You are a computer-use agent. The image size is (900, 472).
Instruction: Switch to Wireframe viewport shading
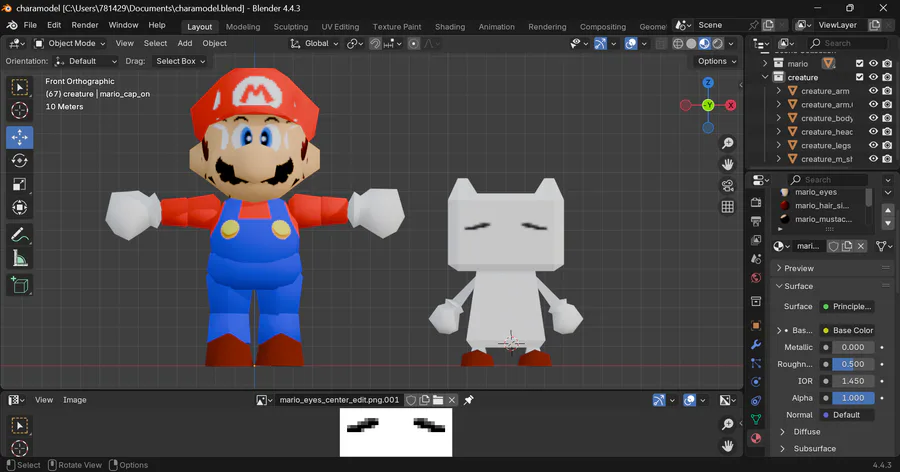tap(678, 44)
